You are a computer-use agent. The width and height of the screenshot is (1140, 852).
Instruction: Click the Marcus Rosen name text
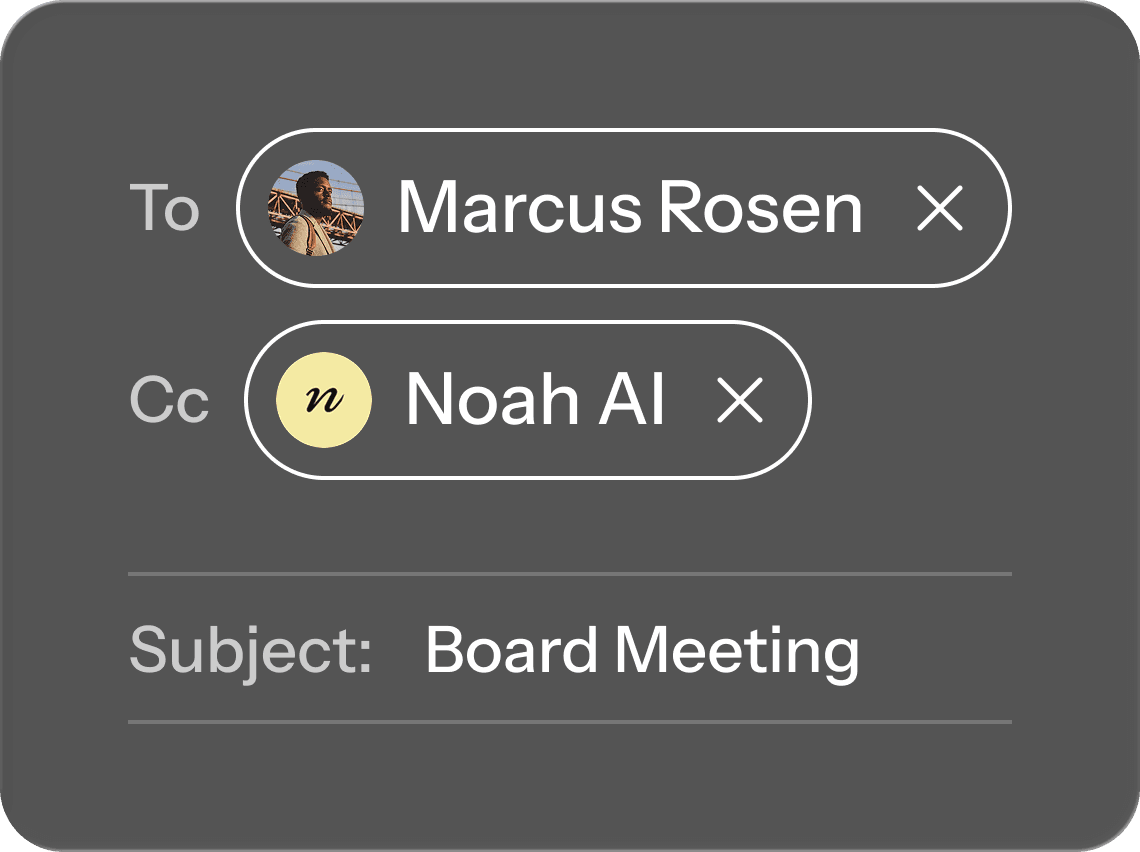tap(630, 209)
